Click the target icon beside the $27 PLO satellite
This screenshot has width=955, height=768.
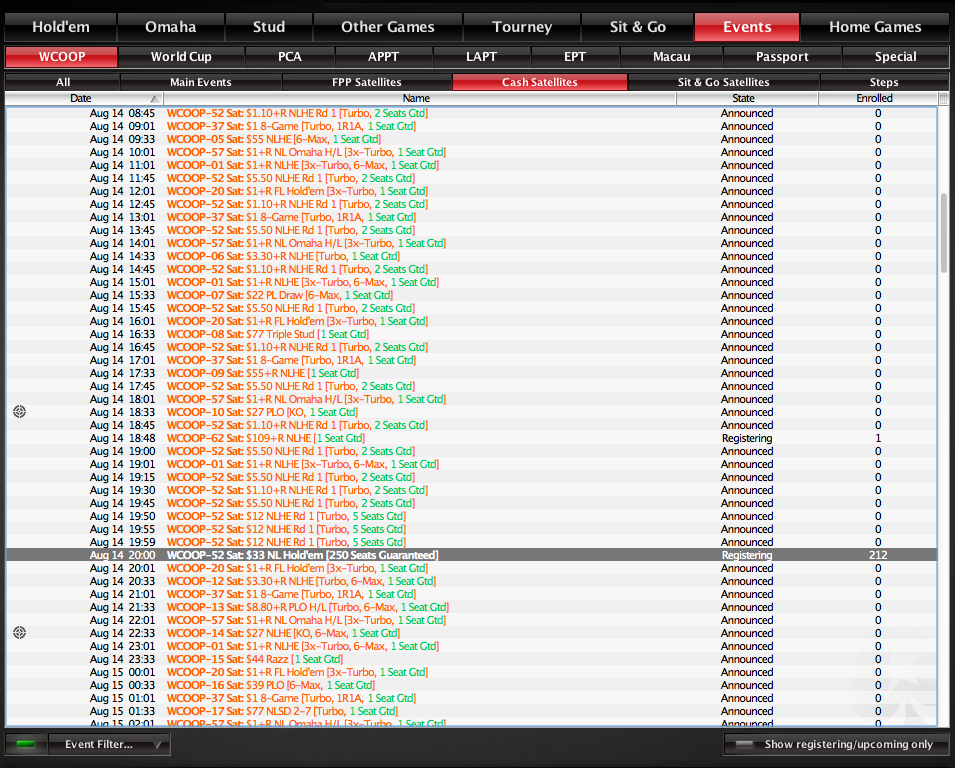(x=19, y=411)
